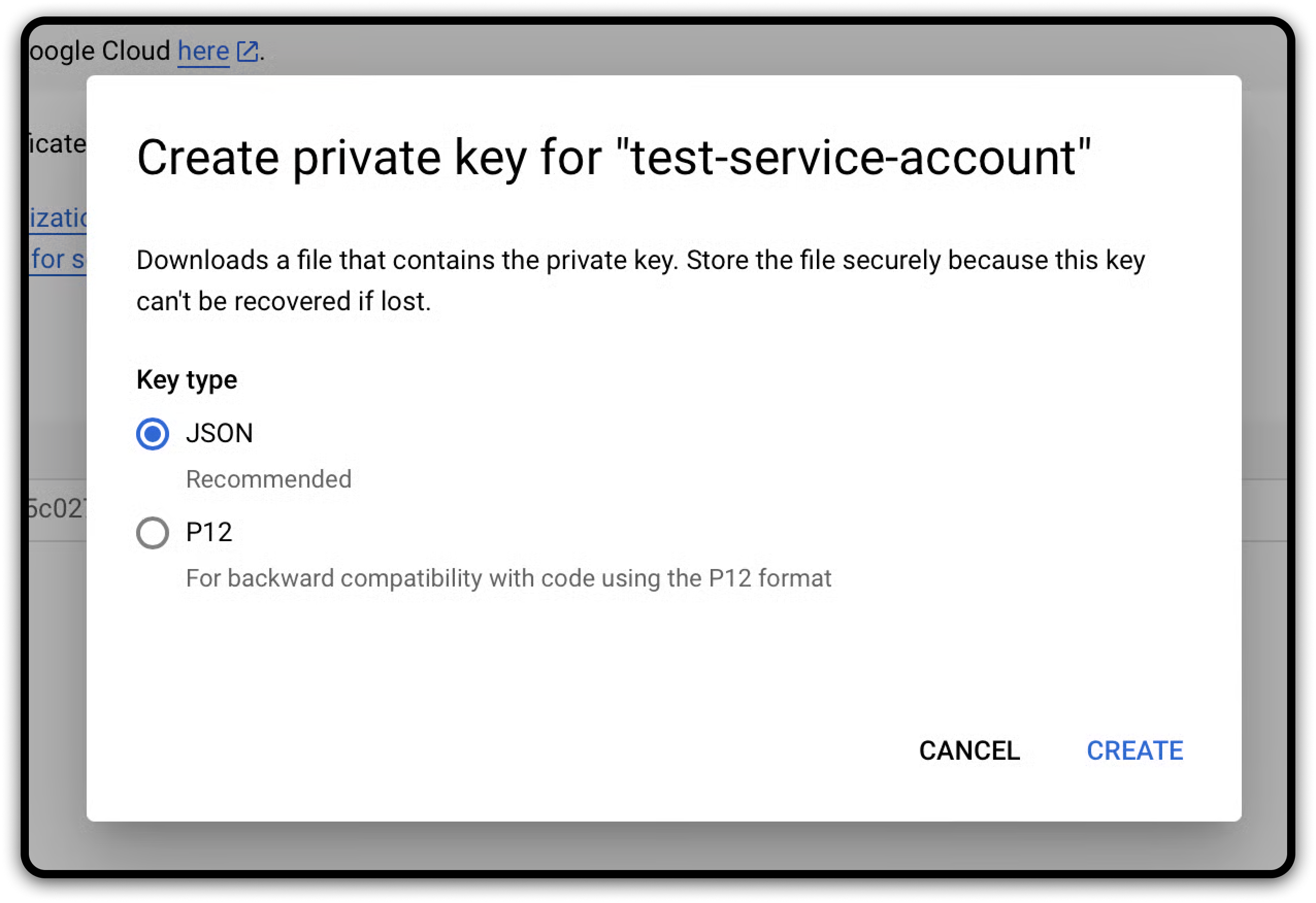
Task: Click the "oogle Cloud" text behind dialog
Action: 100,52
